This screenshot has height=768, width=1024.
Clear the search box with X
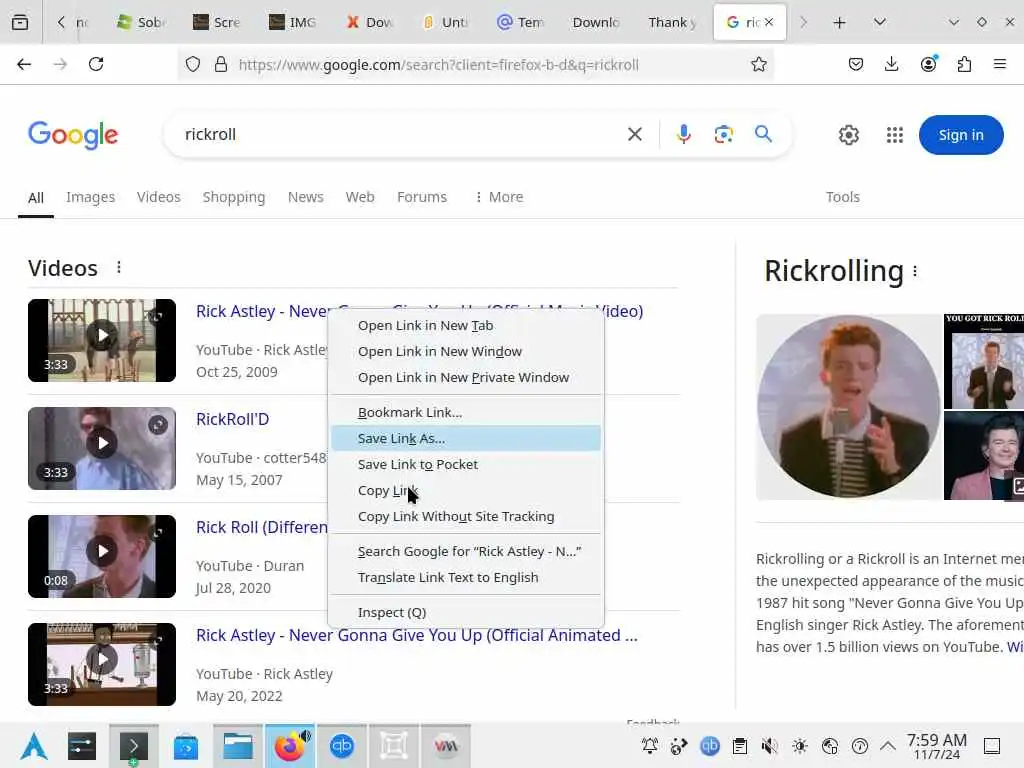[x=635, y=135]
